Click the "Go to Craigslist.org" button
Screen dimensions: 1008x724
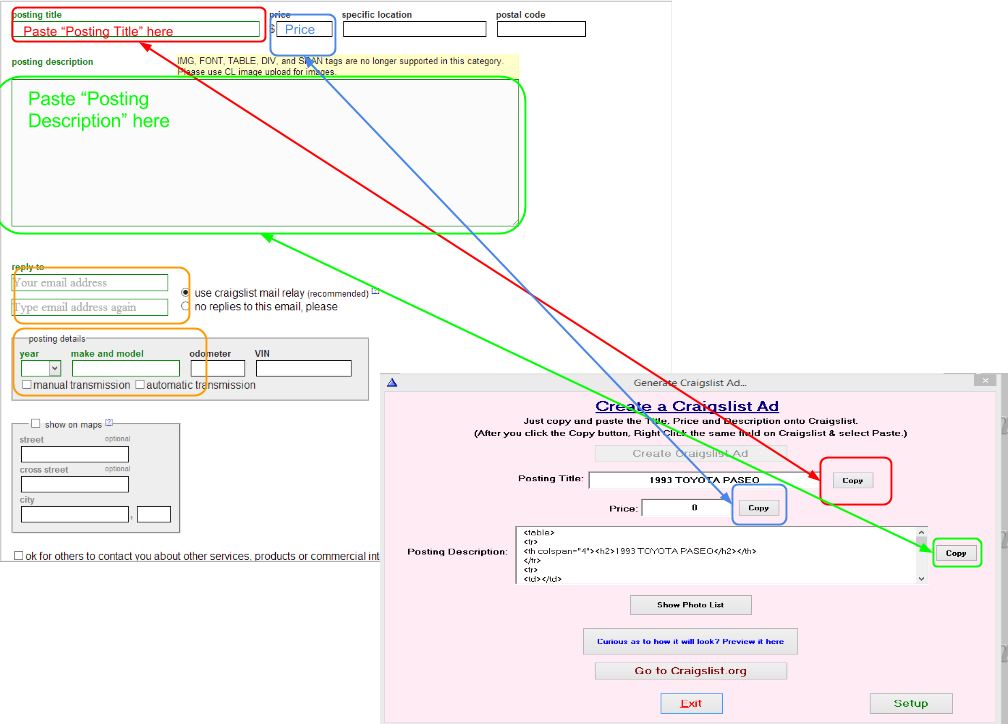pyautogui.click(x=690, y=671)
